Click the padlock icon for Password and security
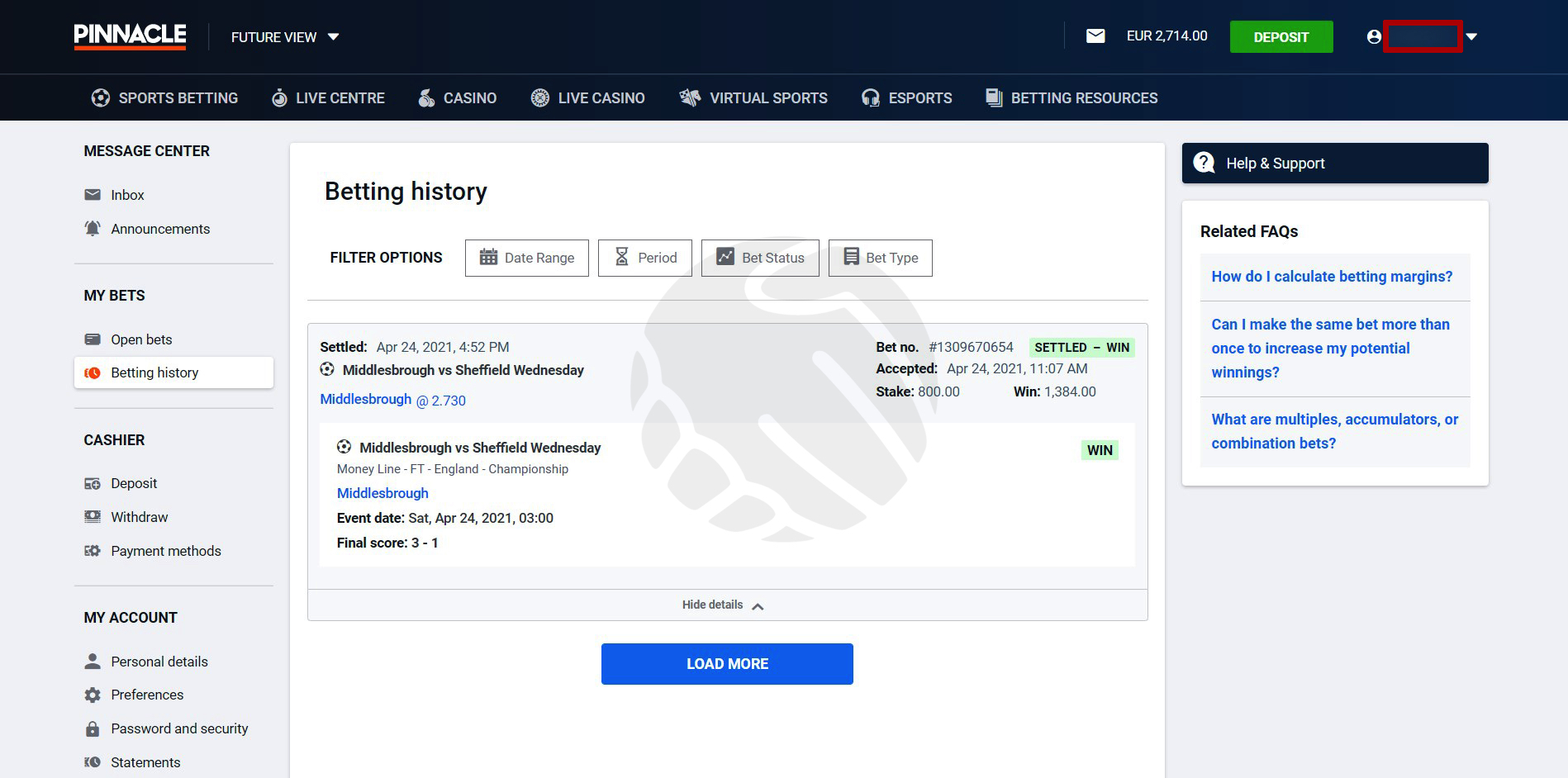 [93, 728]
